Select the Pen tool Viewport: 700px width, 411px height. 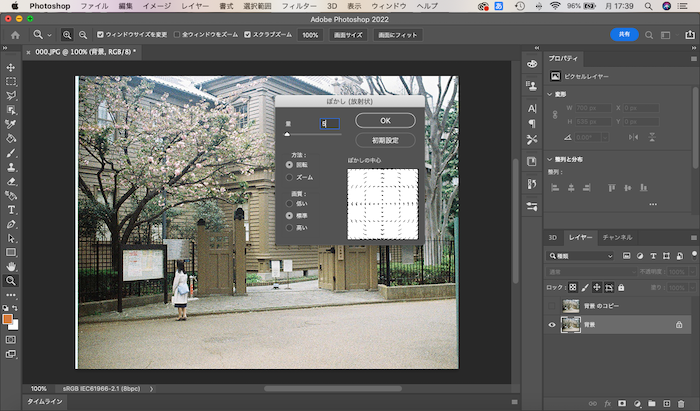(x=11, y=224)
